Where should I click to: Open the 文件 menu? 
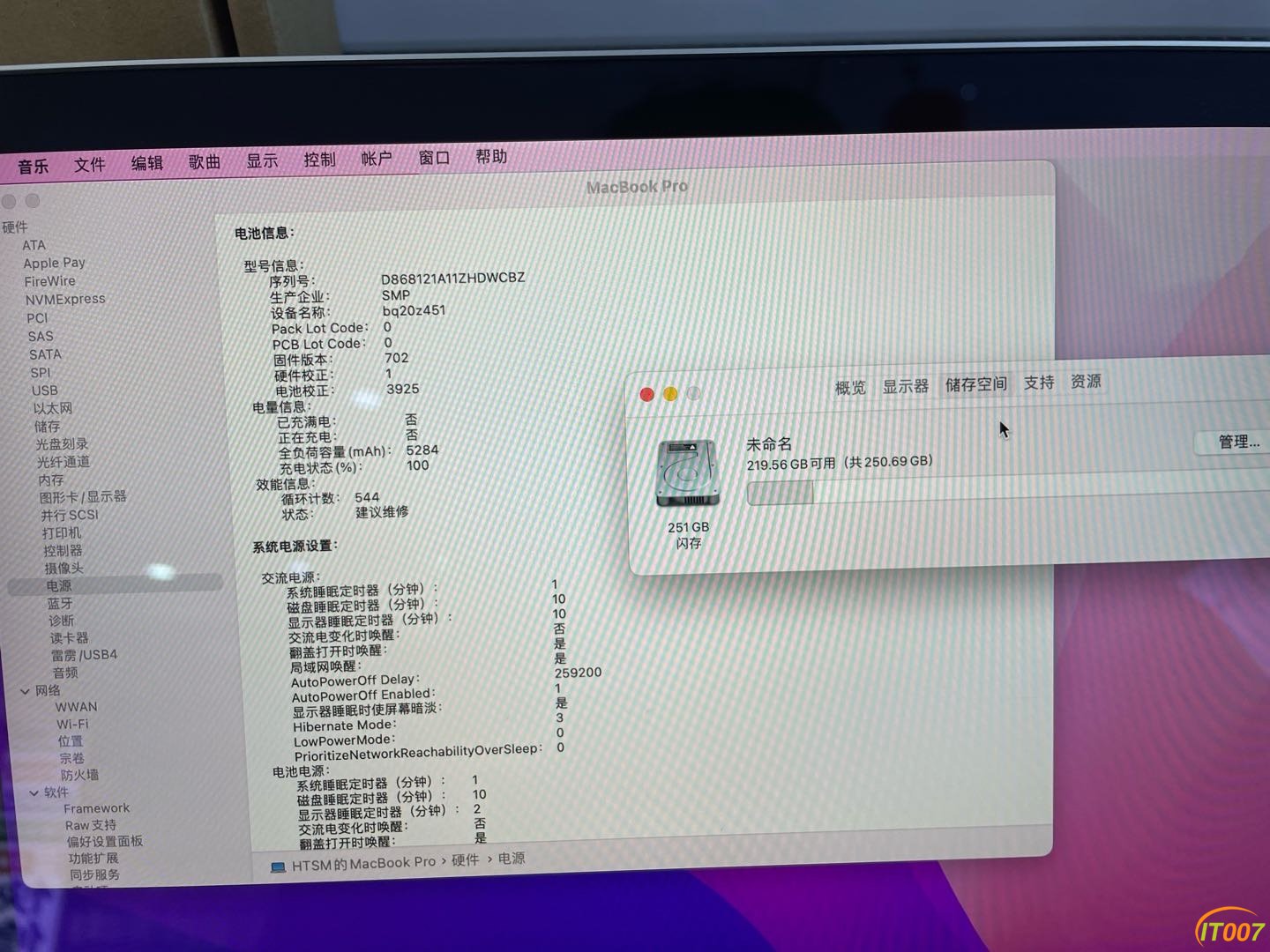point(90,165)
